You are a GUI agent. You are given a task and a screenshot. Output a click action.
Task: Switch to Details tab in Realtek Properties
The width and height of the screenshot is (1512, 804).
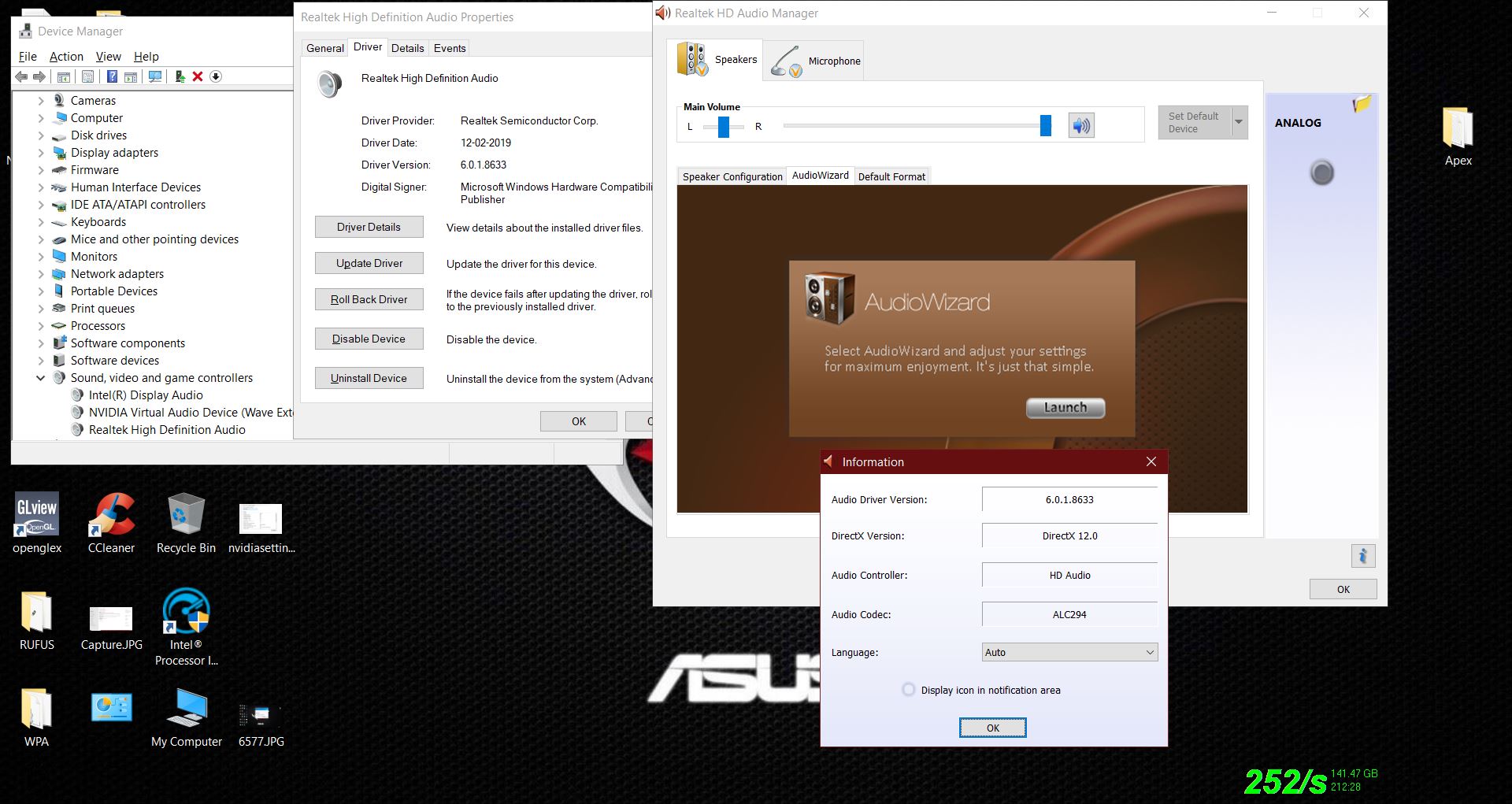coord(408,48)
